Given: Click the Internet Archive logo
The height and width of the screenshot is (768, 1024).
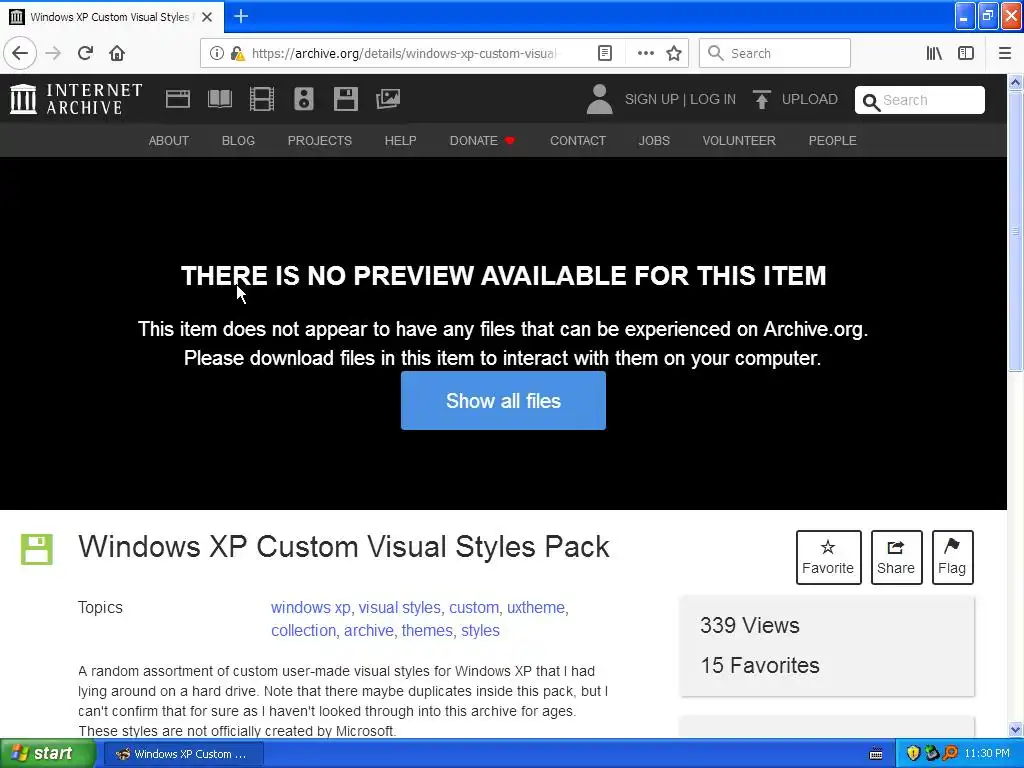Looking at the screenshot, I should tap(76, 99).
